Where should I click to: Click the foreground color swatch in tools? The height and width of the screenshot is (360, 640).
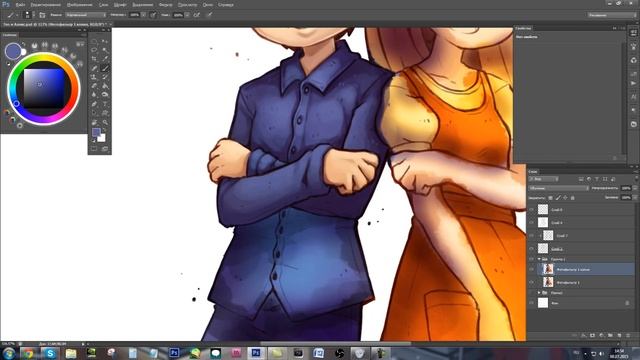tap(96, 132)
